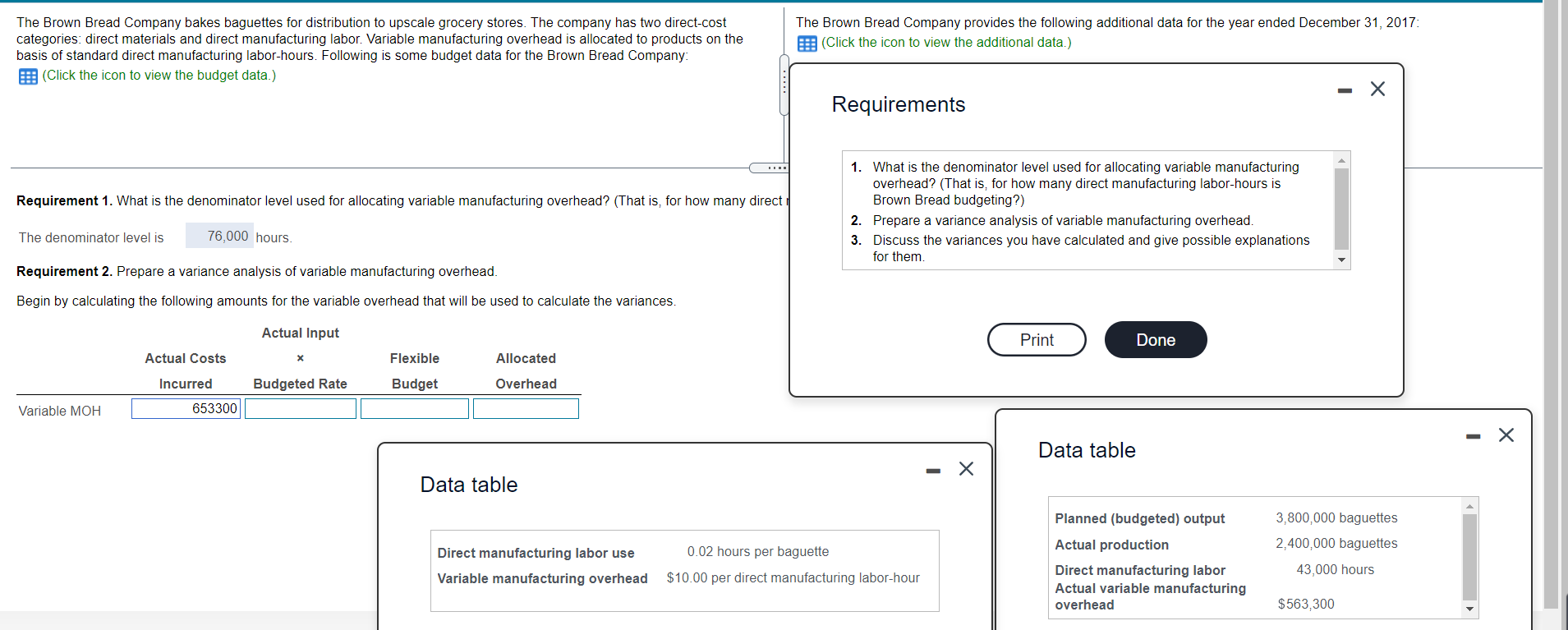Click the 'Requirement 2.' heading text
This screenshot has width=1568, height=630.
point(65,272)
